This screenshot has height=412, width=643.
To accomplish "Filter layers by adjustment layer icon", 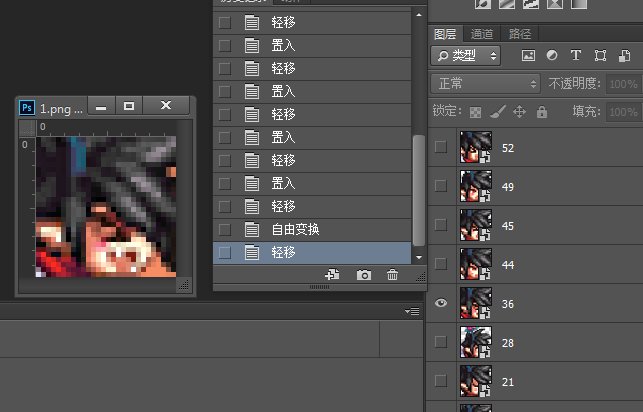I will click(x=552, y=55).
